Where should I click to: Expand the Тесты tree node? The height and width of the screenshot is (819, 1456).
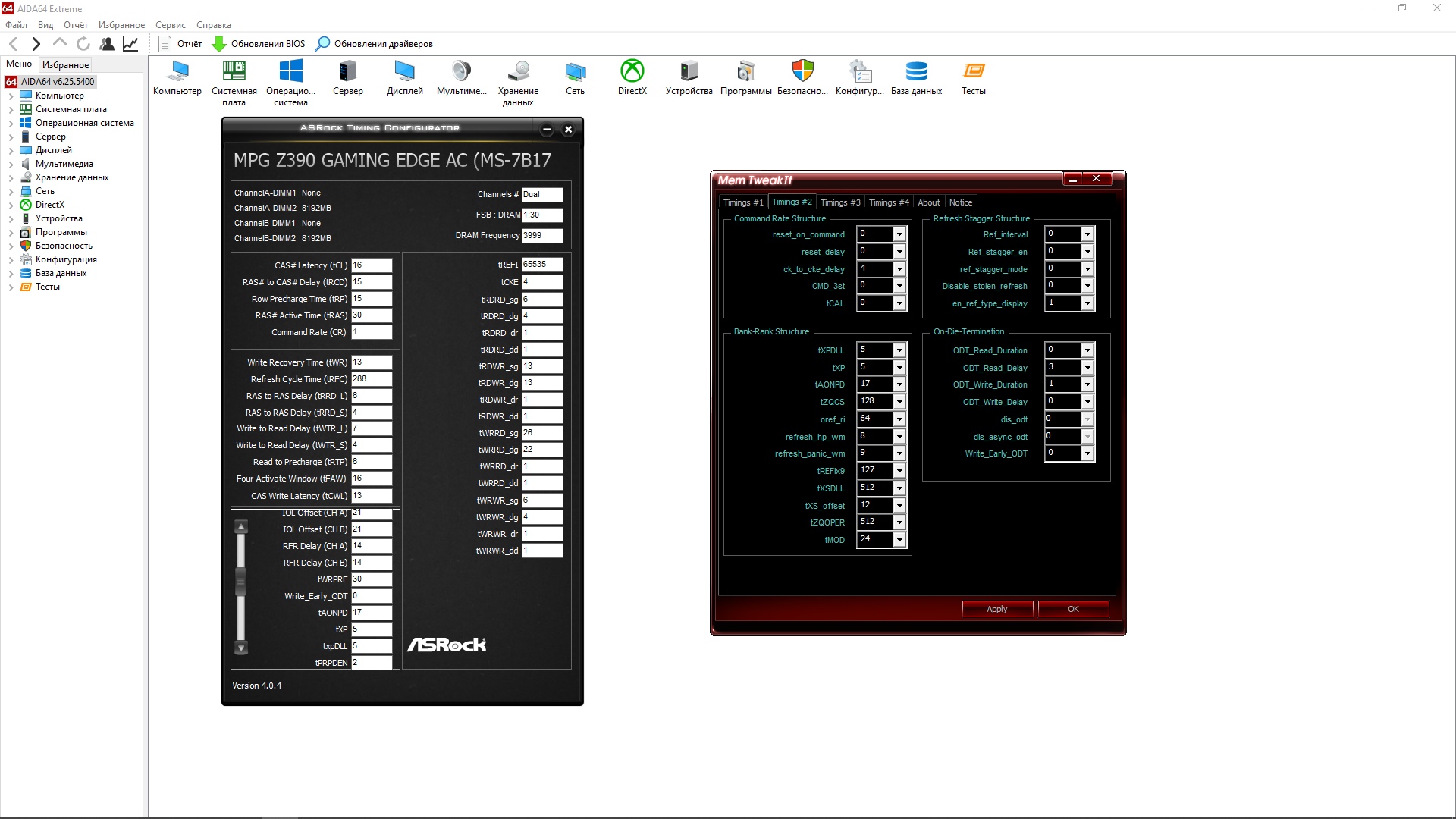click(11, 287)
